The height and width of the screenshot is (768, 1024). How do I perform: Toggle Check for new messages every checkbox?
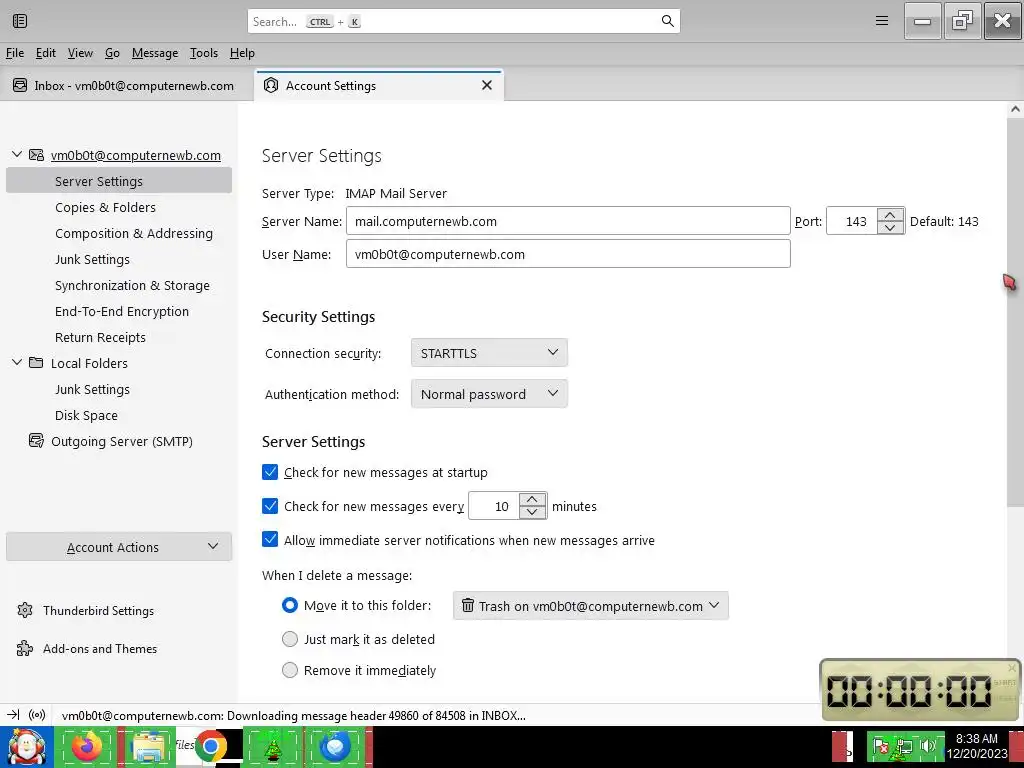(270, 505)
